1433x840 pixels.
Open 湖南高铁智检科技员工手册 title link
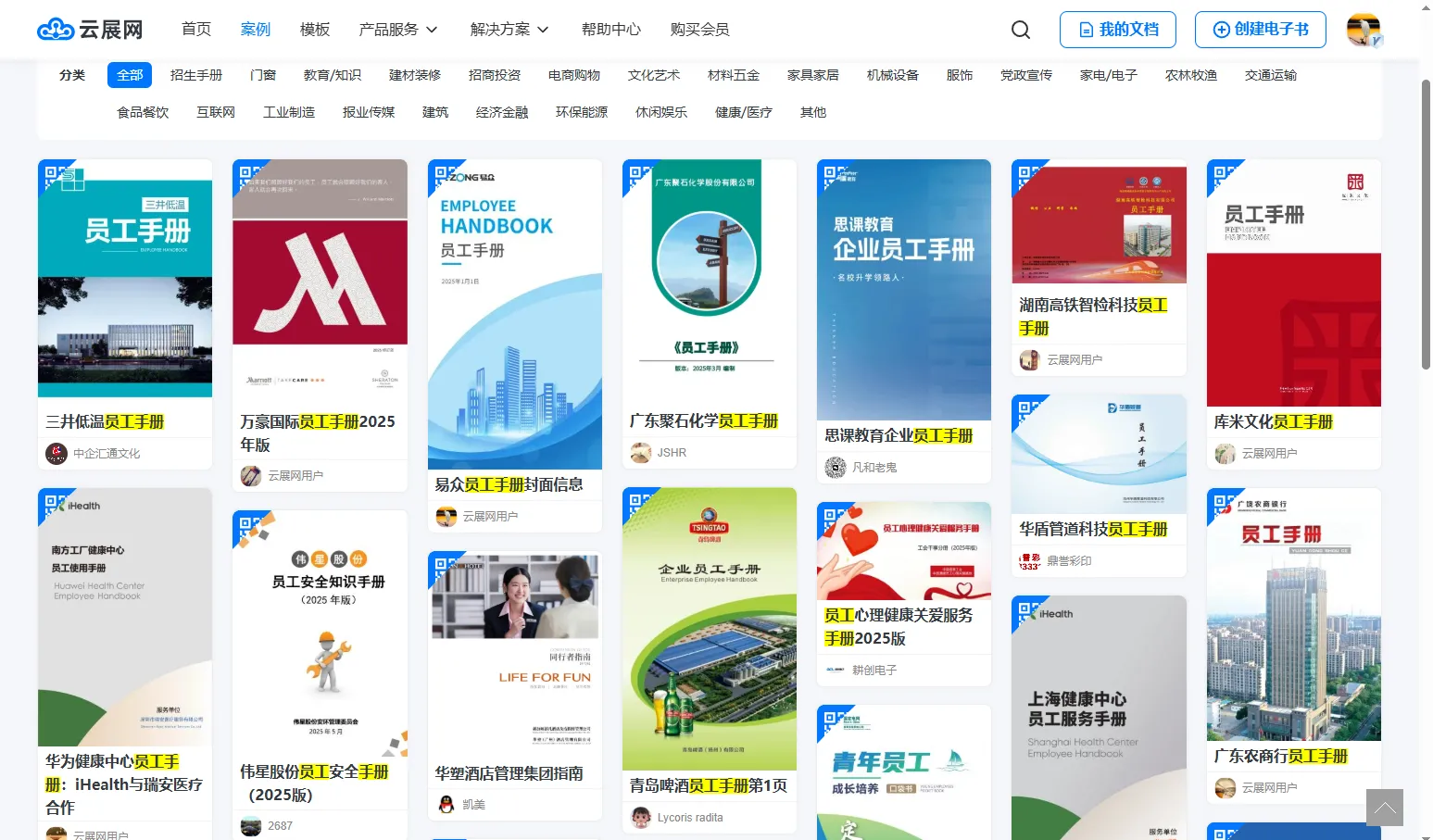click(x=1093, y=317)
